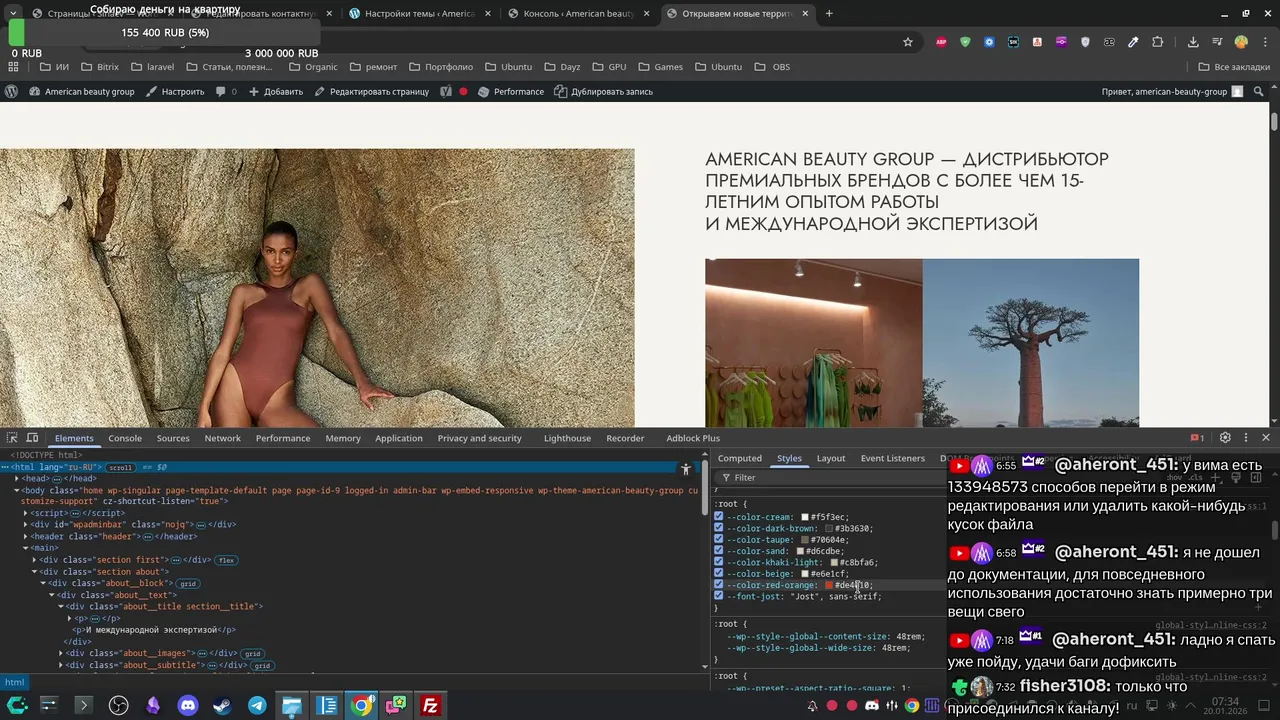Image resolution: width=1280 pixels, height=720 pixels.
Task: Click the 'grid' badge on about__block
Action: click(x=188, y=584)
